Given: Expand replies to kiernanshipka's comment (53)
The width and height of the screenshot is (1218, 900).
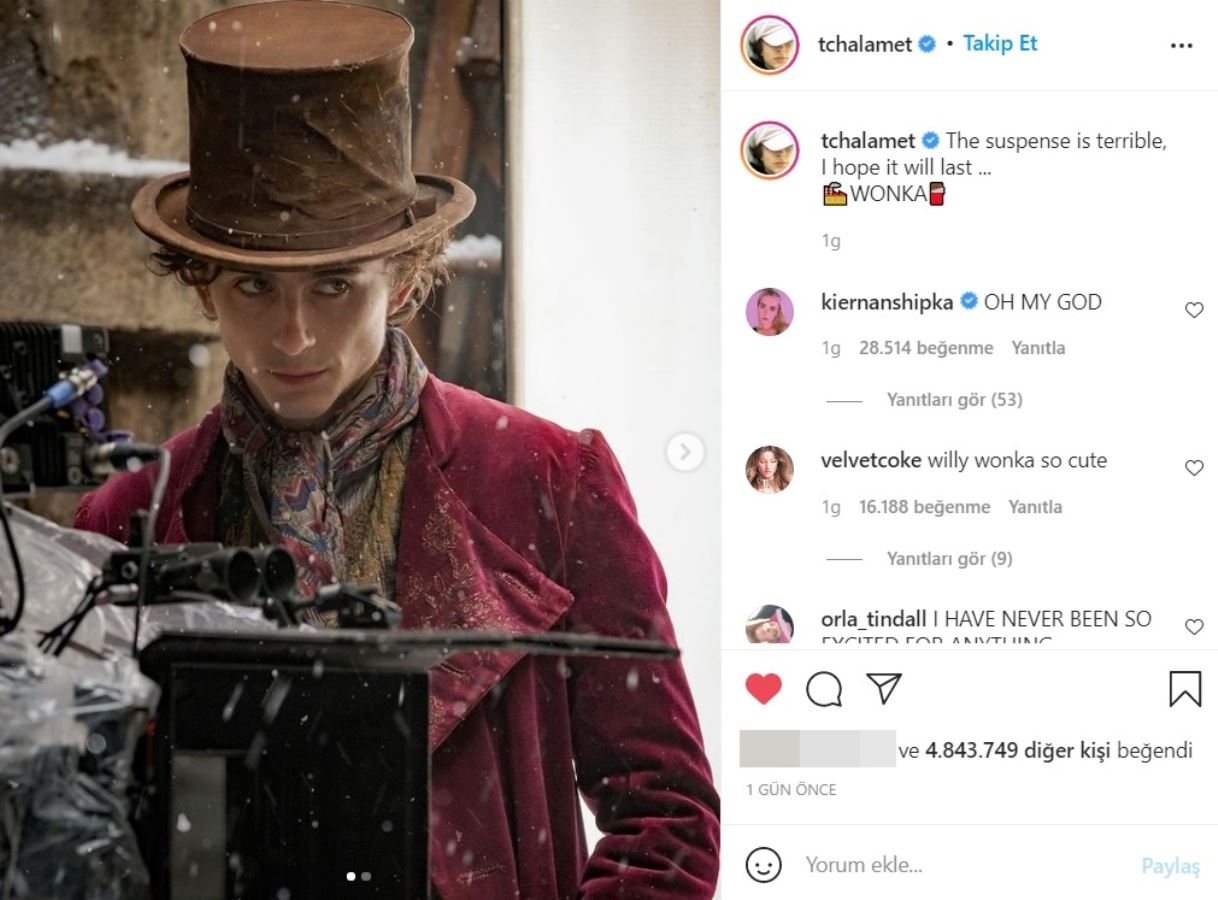Looking at the screenshot, I should pyautogui.click(x=954, y=400).
